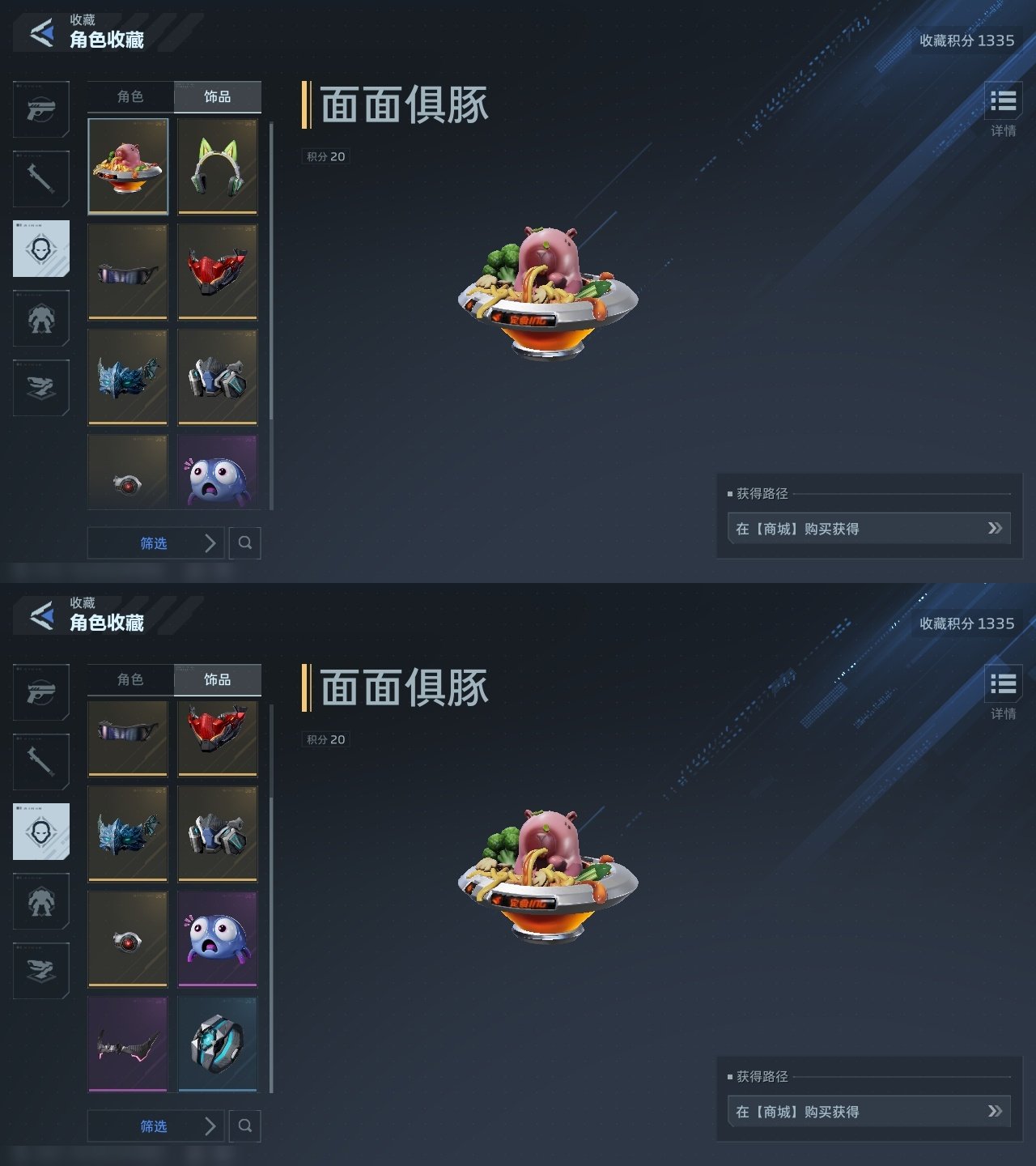The height and width of the screenshot is (1166, 1036).
Task: Select the noodle pig bowl thumbnail in list
Action: point(128,167)
